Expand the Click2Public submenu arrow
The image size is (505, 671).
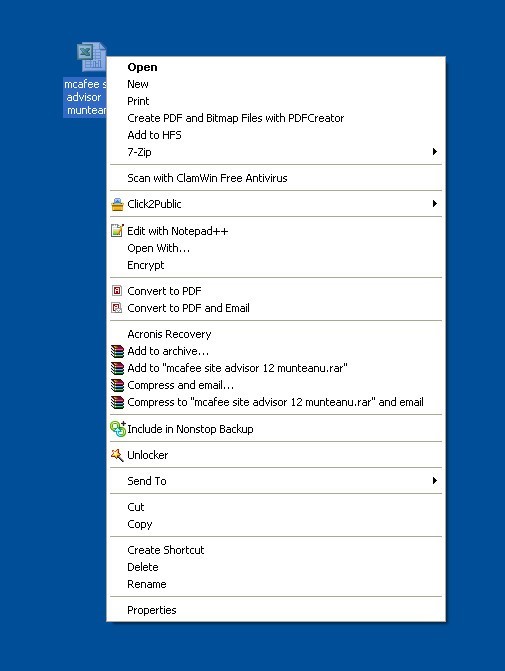(x=434, y=203)
